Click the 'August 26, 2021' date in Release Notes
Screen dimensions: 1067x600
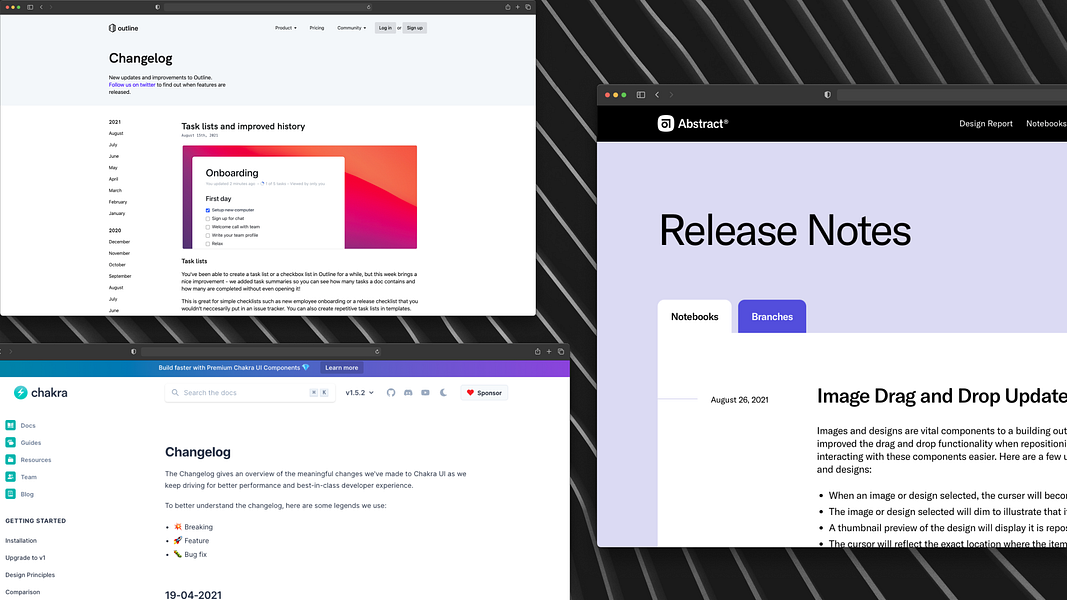tap(739, 400)
